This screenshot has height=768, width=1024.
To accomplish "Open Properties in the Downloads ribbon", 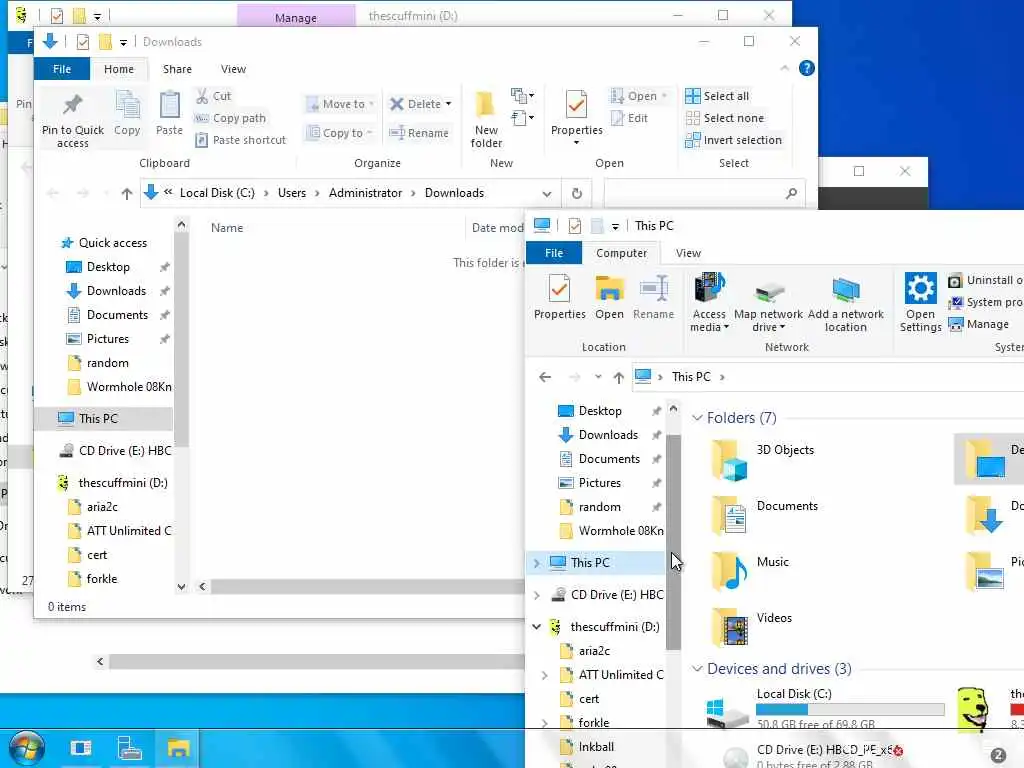I will 577,116.
